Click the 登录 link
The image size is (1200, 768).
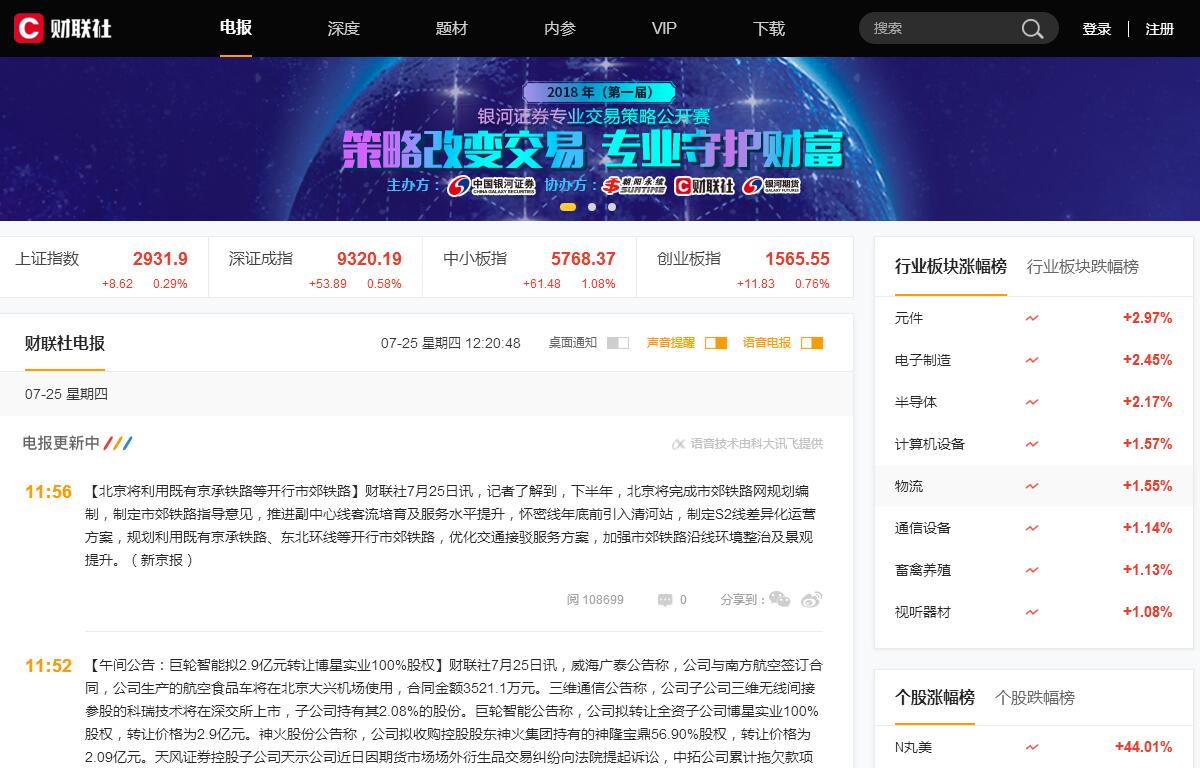[1096, 29]
